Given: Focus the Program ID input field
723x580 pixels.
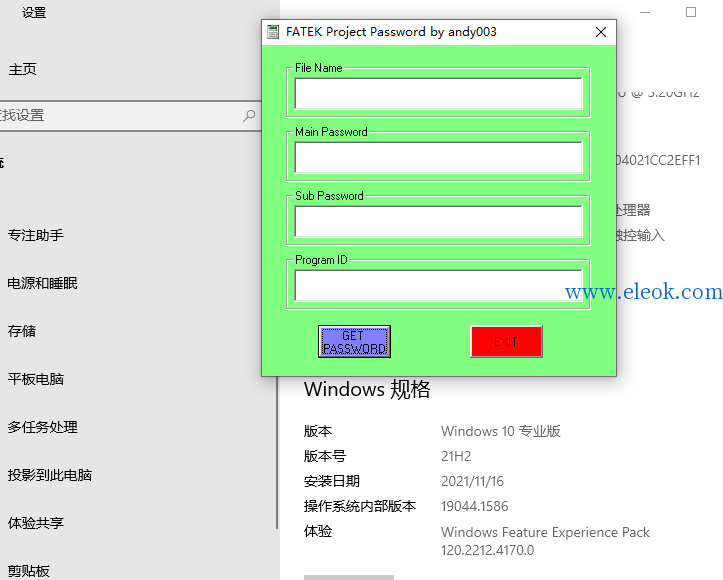Looking at the screenshot, I should coord(439,286).
